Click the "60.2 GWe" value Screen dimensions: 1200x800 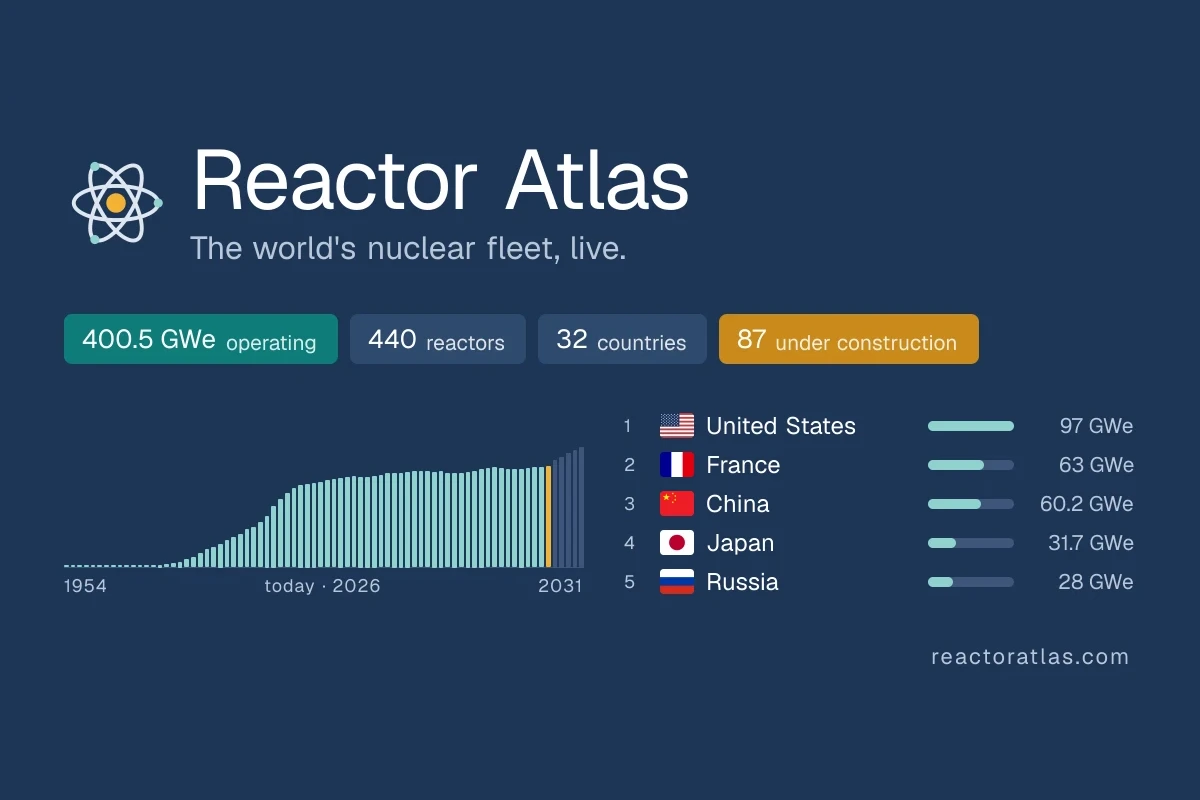(x=1087, y=504)
